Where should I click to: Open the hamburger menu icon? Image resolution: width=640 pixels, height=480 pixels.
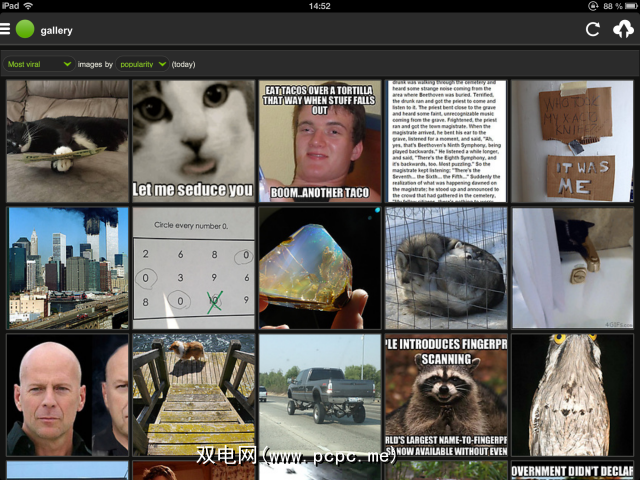[x=5, y=29]
